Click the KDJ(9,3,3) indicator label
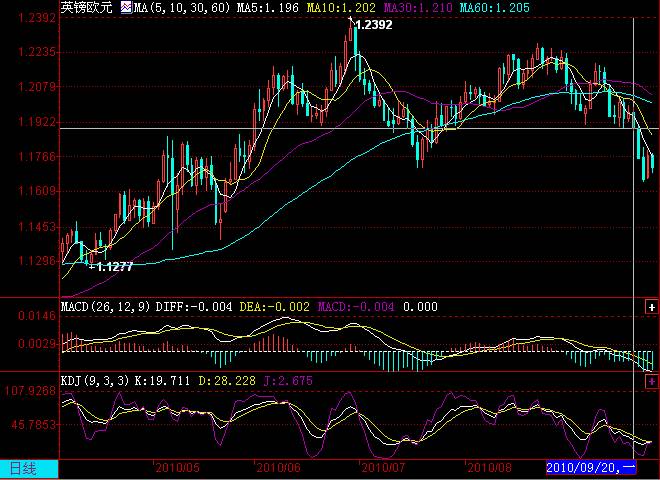The height and width of the screenshot is (480, 660). pos(95,381)
